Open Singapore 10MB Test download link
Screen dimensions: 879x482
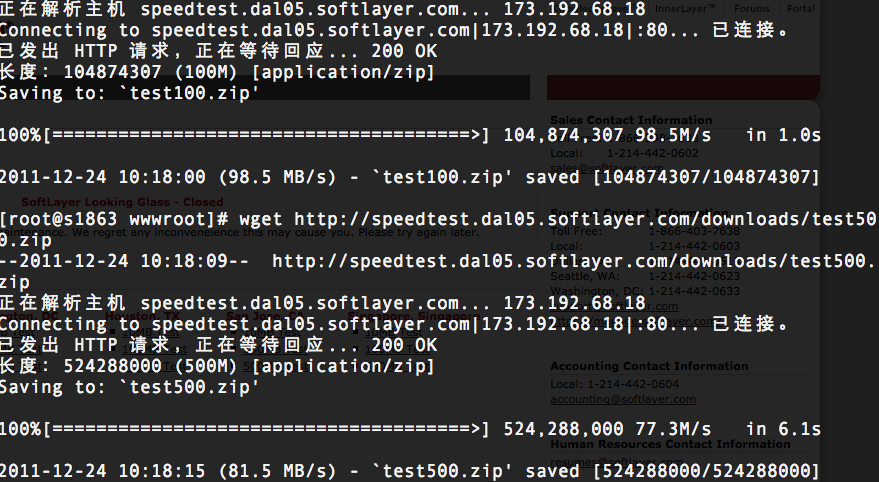click(394, 332)
